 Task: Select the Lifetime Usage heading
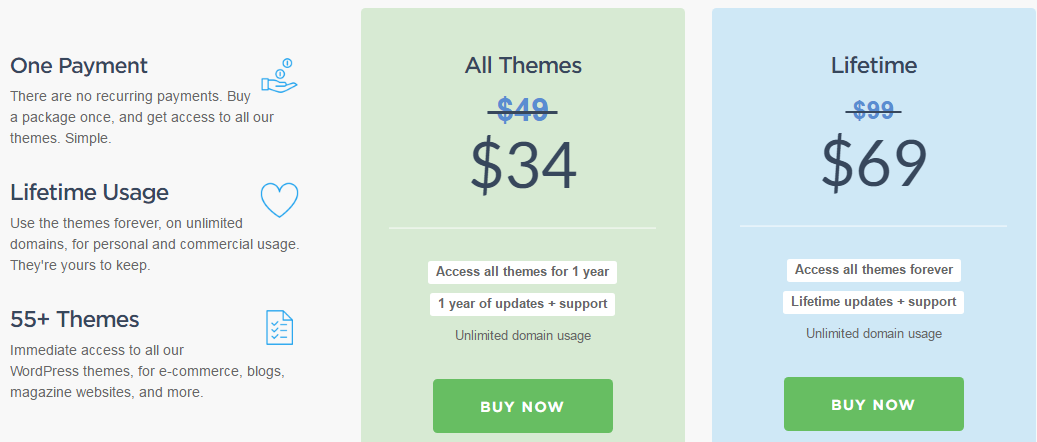coord(89,193)
